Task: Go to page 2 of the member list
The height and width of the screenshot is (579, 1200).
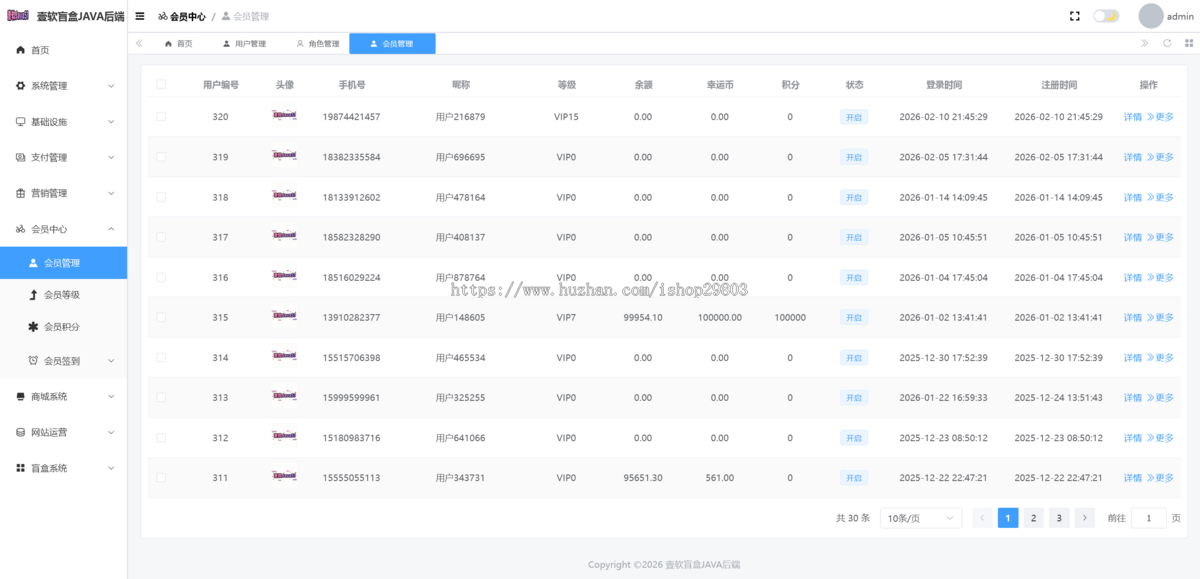Action: click(1034, 518)
